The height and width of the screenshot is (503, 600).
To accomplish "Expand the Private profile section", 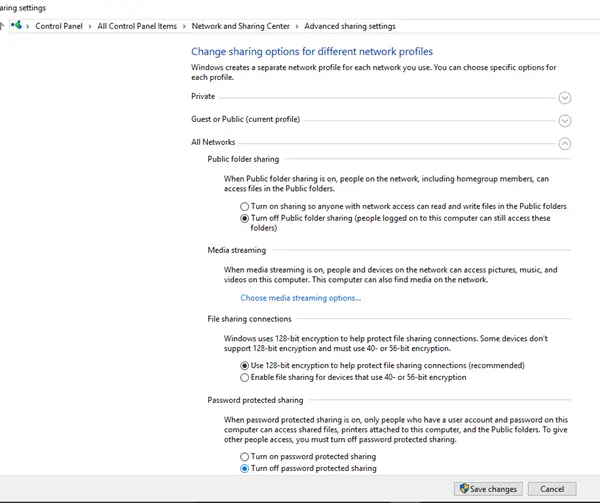I will pos(564,98).
